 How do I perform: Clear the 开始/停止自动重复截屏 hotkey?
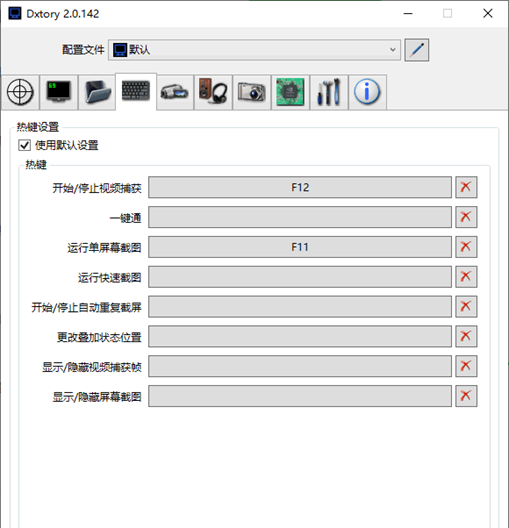[466, 306]
